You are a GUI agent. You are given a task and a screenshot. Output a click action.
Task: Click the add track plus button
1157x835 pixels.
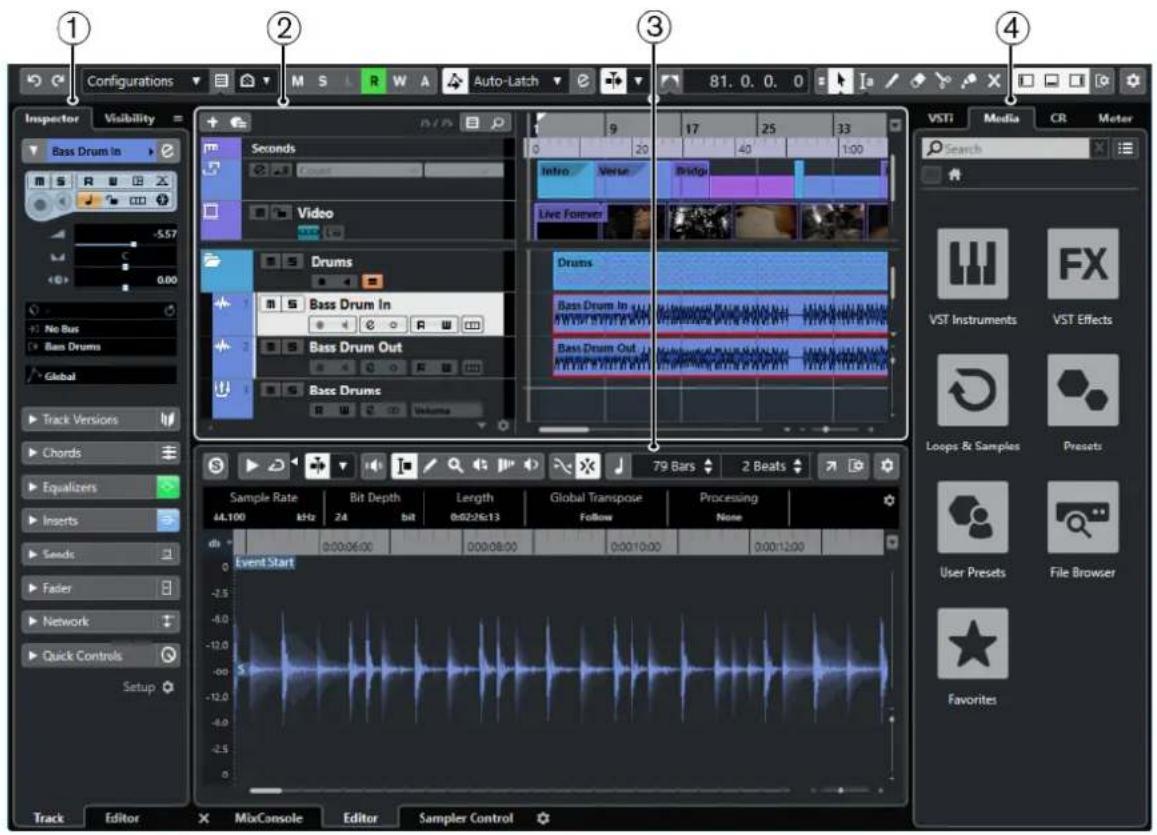click(213, 122)
